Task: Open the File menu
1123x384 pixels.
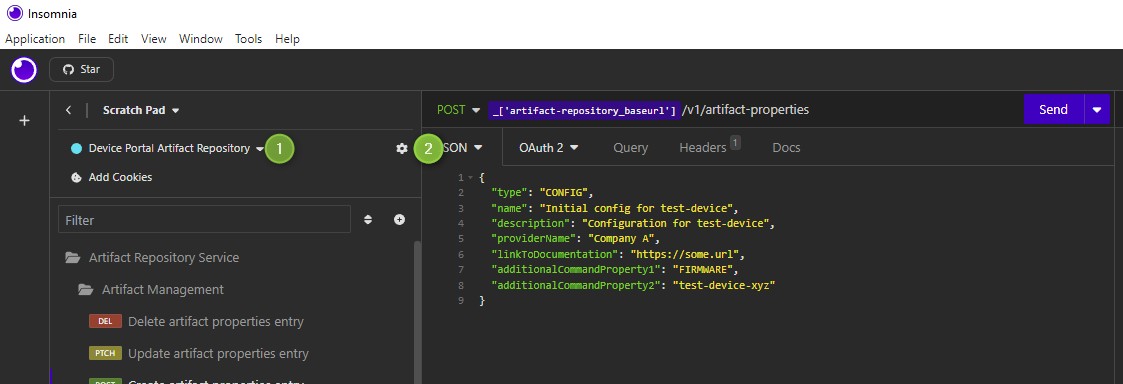Action: click(87, 39)
